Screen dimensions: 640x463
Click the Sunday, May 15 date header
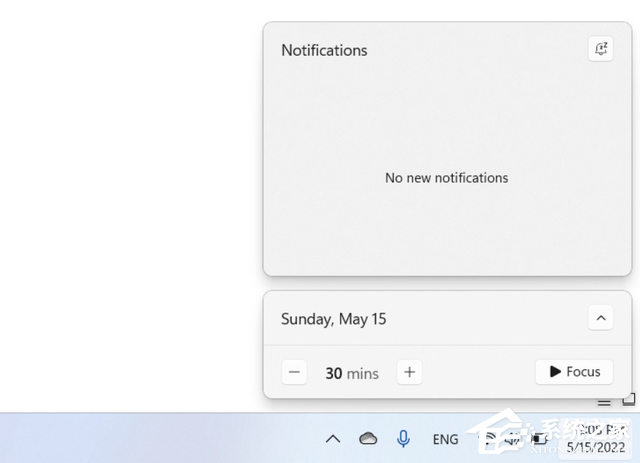tap(333, 319)
